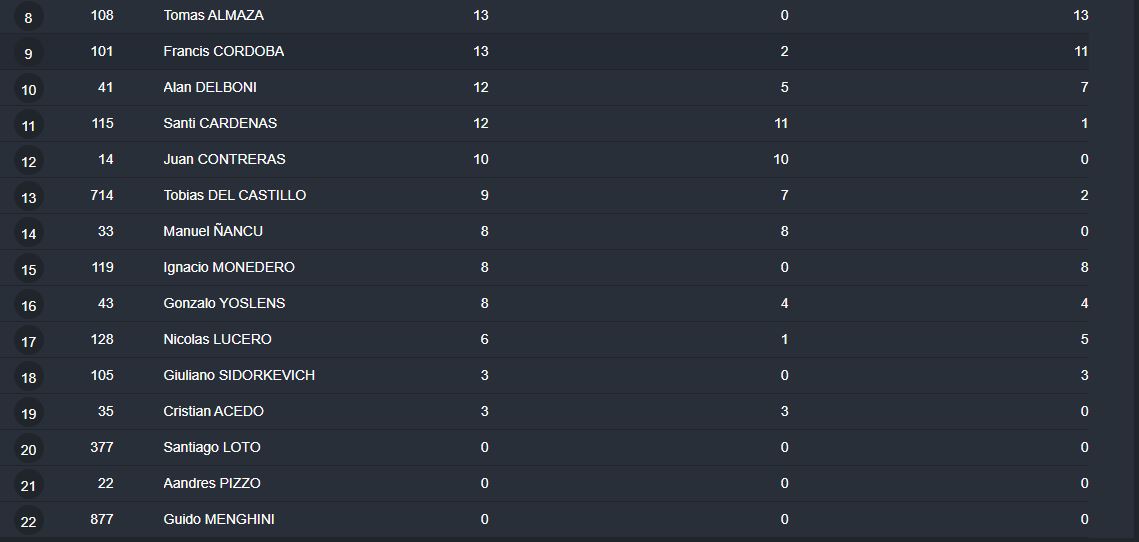This screenshot has width=1139, height=542.
Task: Click Giuliano SIDORKEVICH's name
Action: pos(239,375)
